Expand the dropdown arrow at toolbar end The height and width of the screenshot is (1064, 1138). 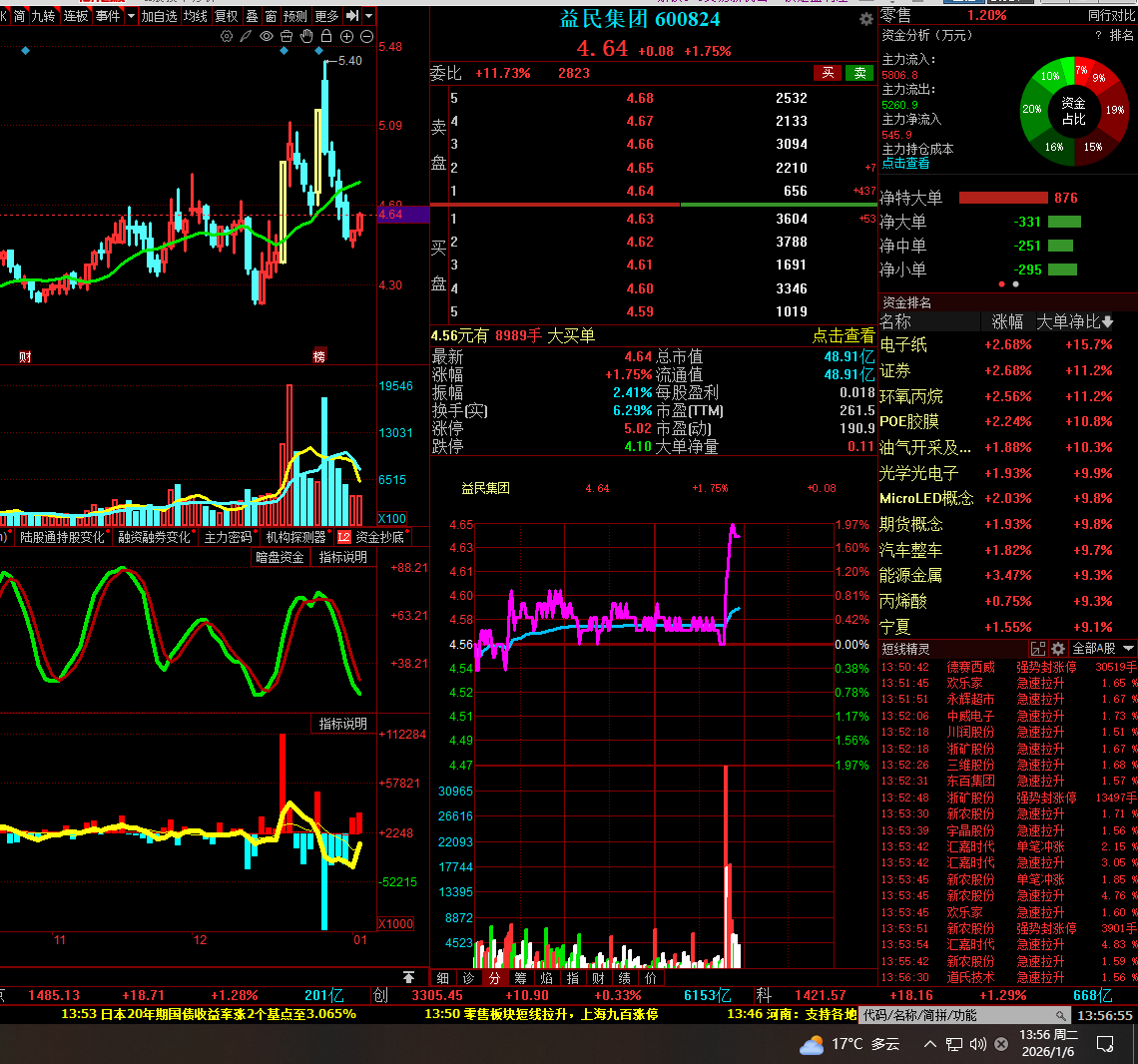tap(368, 16)
